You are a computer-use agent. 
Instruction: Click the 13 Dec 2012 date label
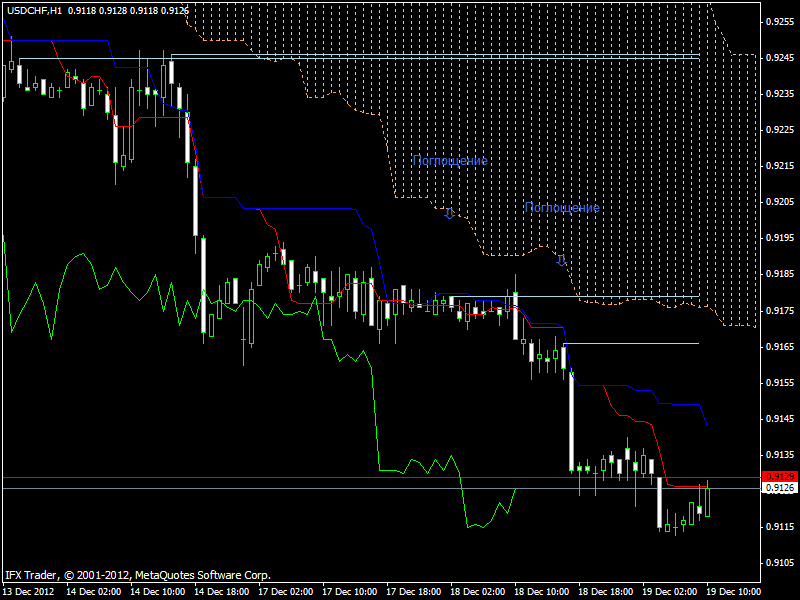point(29,591)
